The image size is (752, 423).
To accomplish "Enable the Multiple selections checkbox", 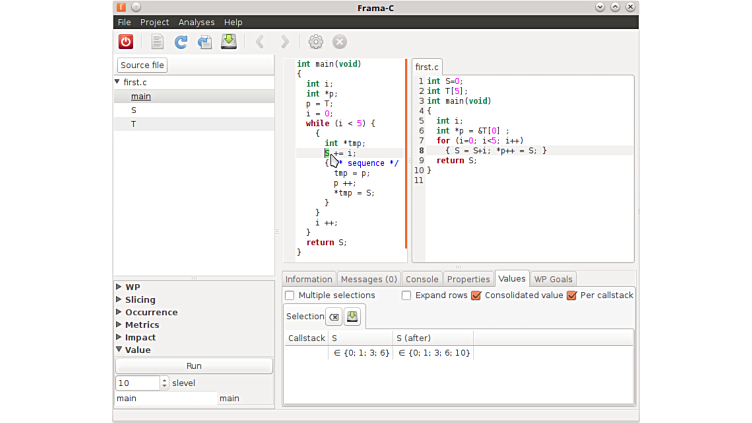I will point(290,296).
